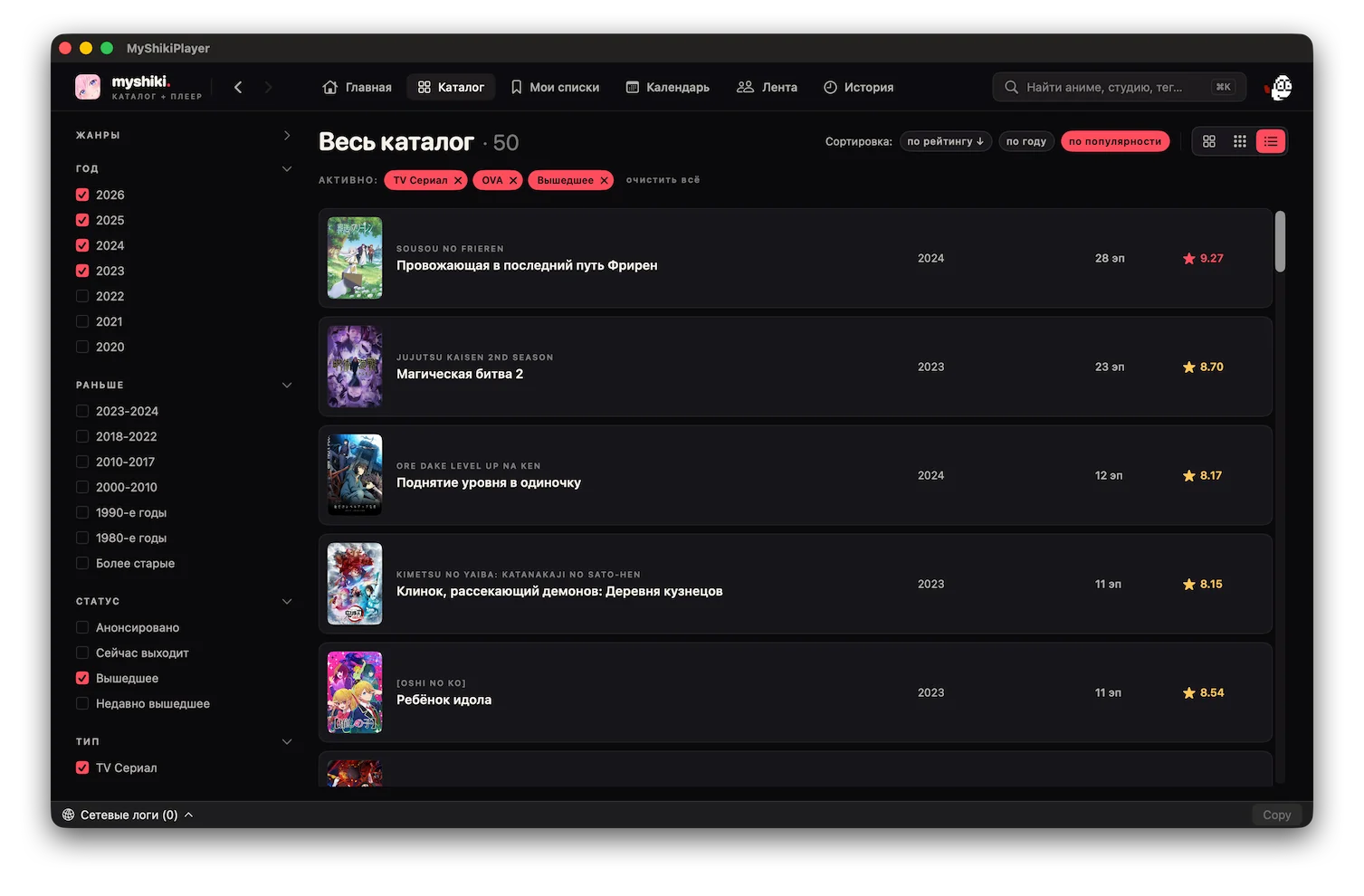
Task: Go forward with the right arrow
Action: click(268, 87)
